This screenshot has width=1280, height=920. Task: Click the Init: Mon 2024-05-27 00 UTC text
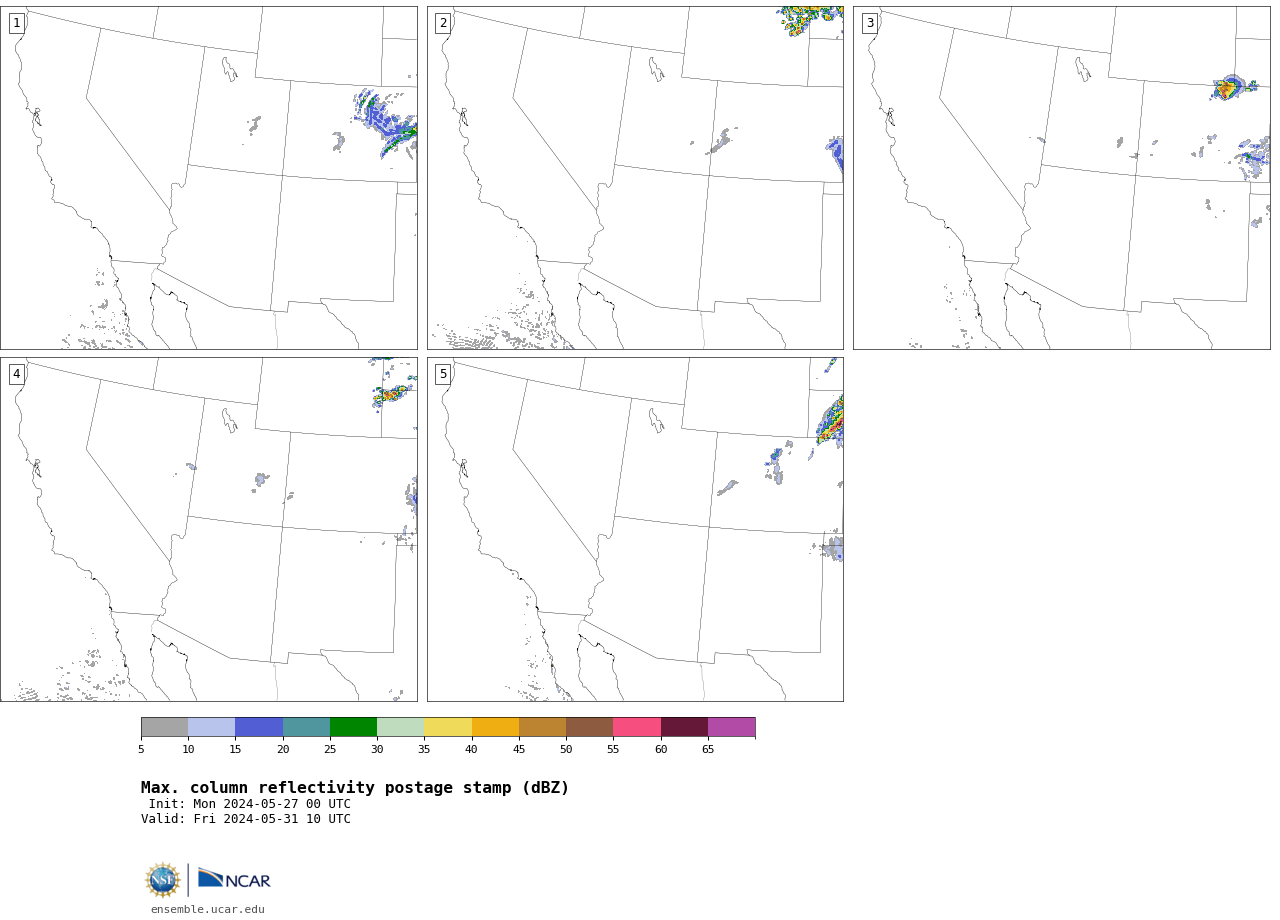pyautogui.click(x=250, y=804)
